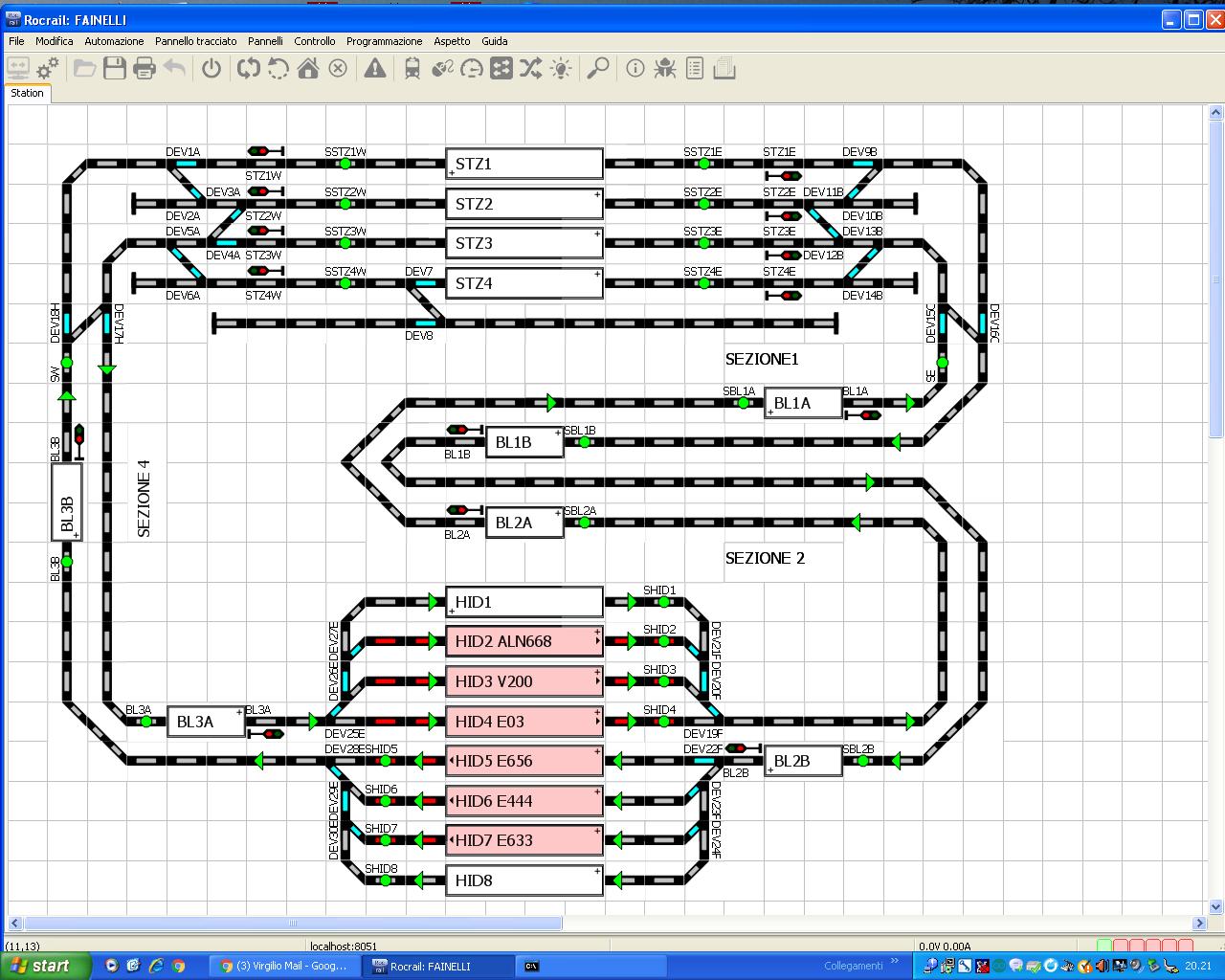
Task: Toggle sensor SSTZ1W on track one
Action: point(345,164)
